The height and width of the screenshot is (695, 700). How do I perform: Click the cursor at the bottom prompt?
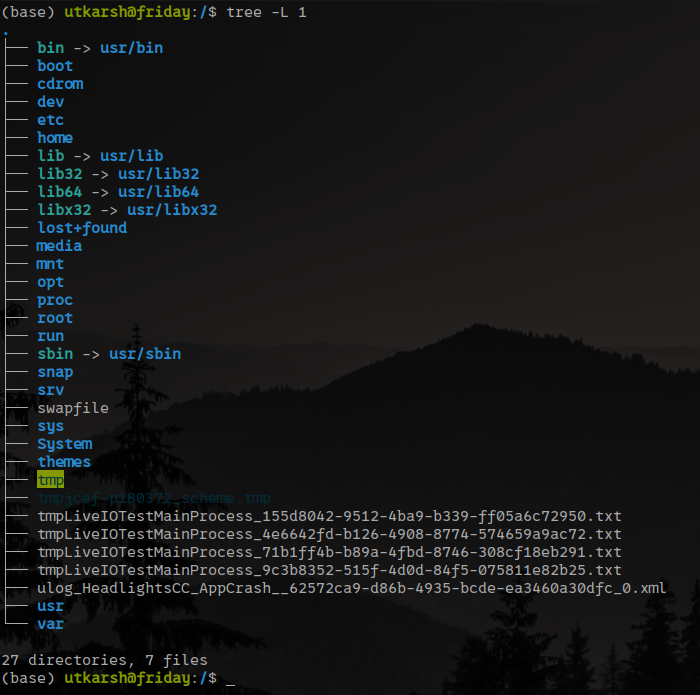tap(231, 679)
